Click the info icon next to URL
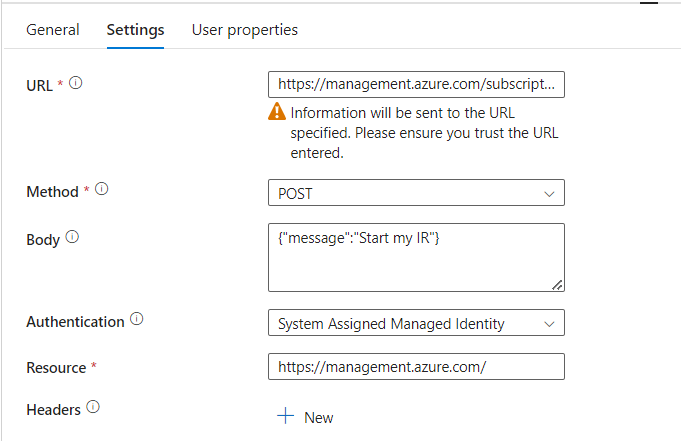681x441 pixels. (76, 84)
